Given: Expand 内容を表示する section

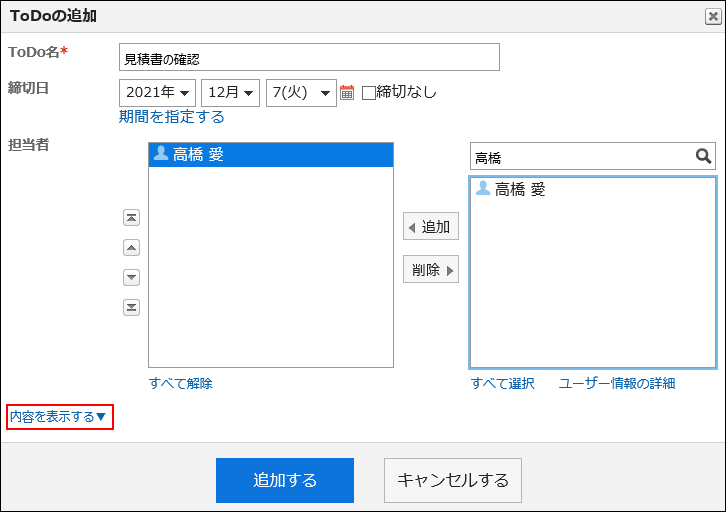Looking at the screenshot, I should coord(58,417).
